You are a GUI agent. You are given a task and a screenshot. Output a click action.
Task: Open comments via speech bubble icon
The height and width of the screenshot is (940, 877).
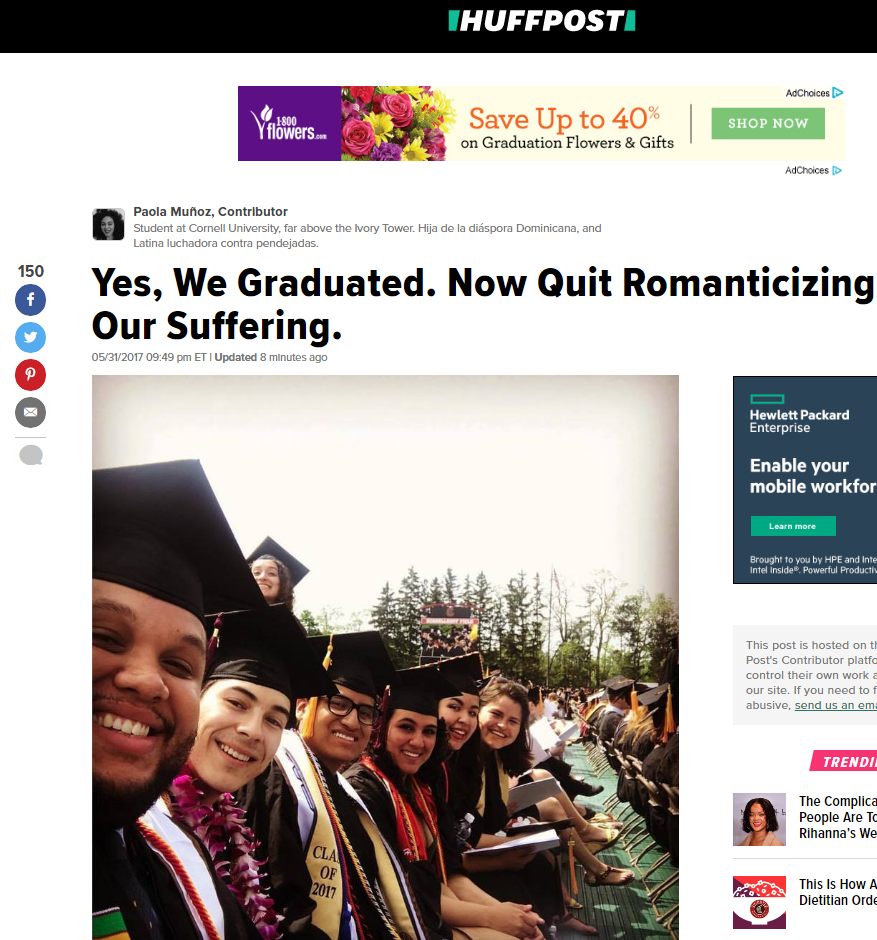click(x=31, y=456)
